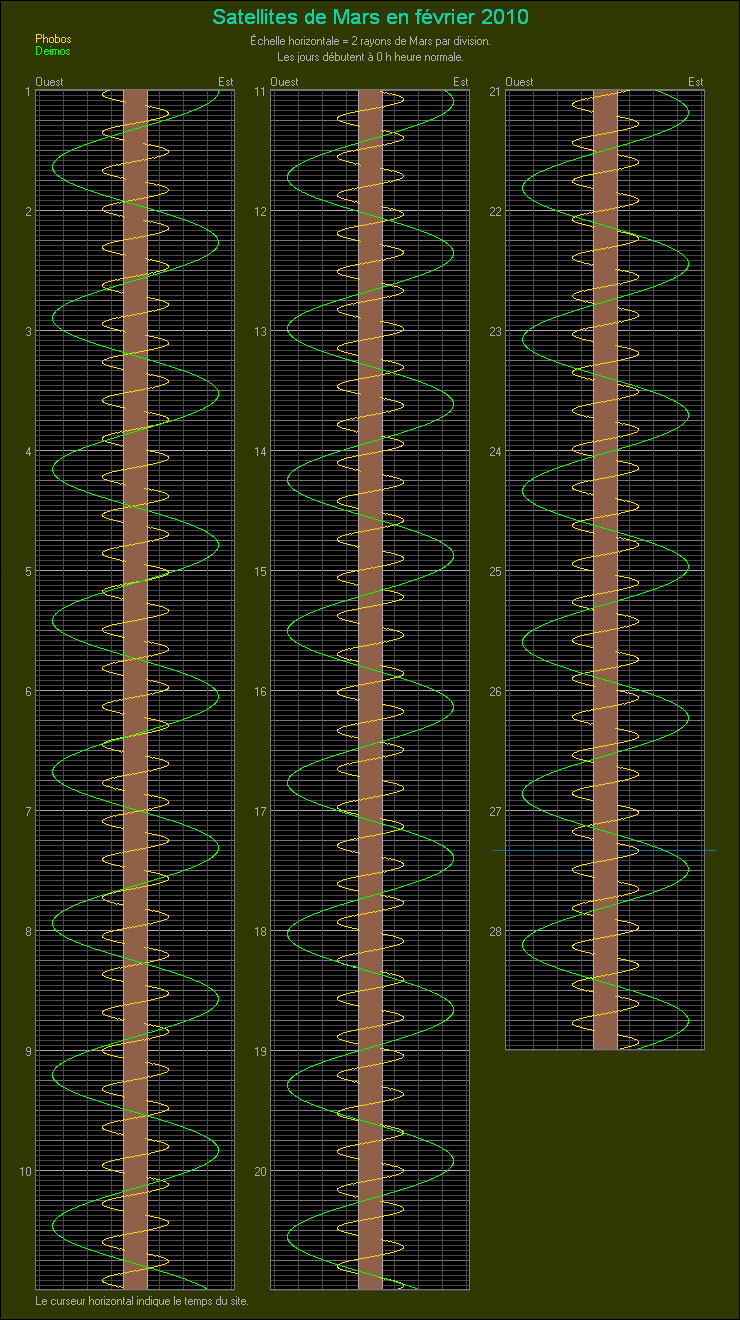Screen dimensions: 740x1320
Task: Click day label 16
Action: pos(259,692)
